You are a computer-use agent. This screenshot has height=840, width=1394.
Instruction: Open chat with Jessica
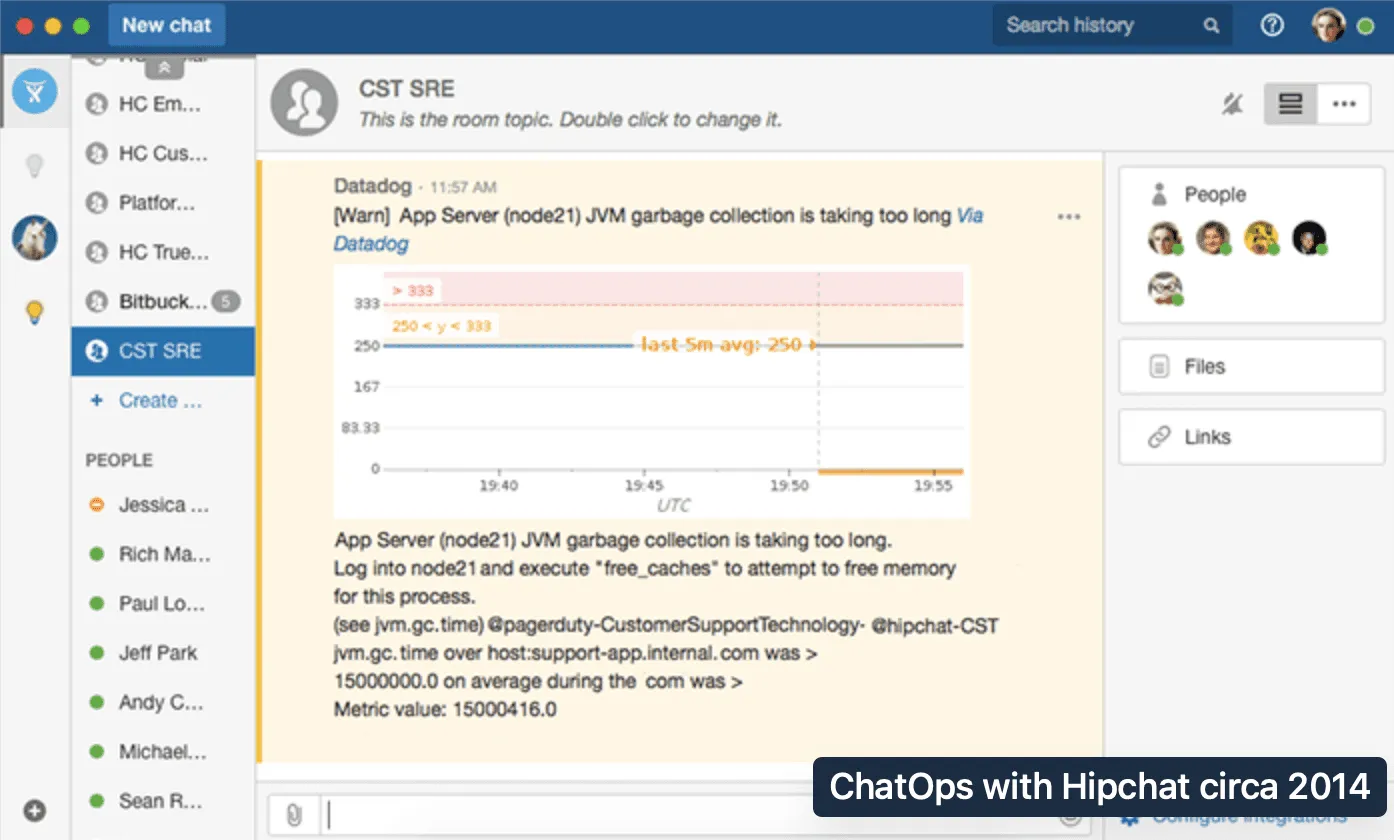tap(163, 505)
